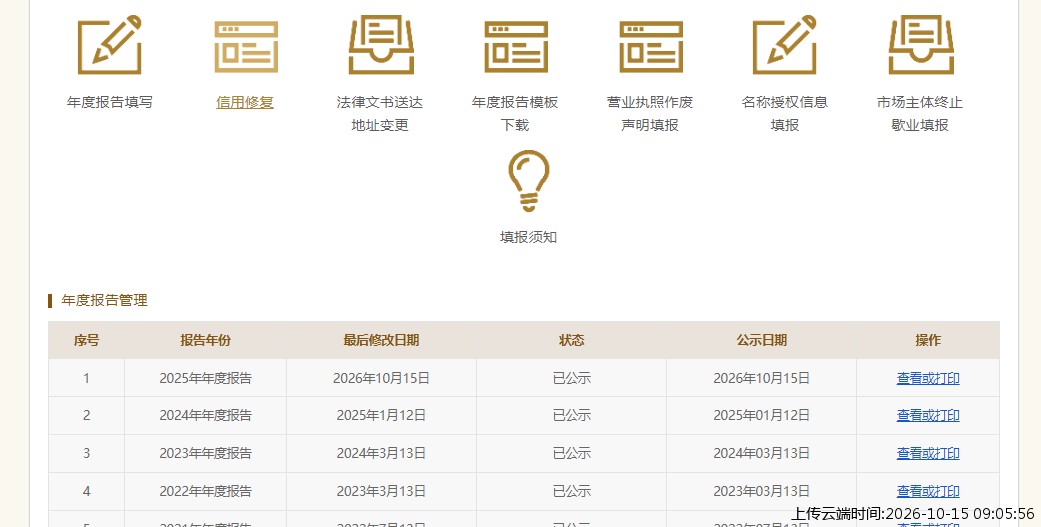Click row number 1 in the table

tap(86, 378)
